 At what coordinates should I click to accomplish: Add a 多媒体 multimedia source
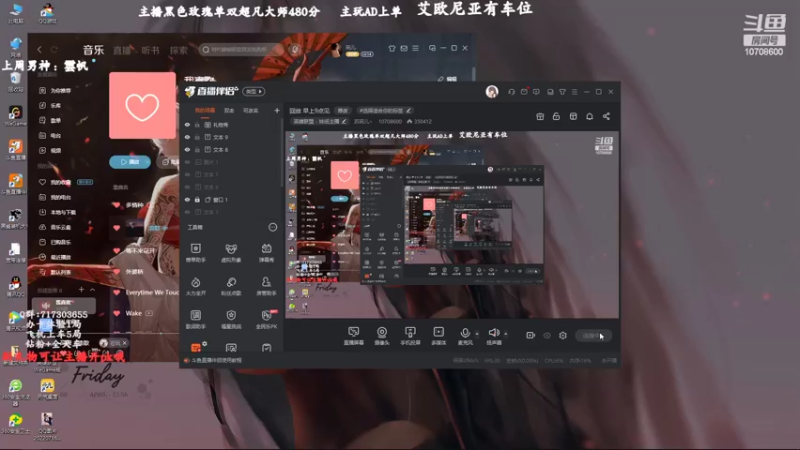(x=438, y=336)
